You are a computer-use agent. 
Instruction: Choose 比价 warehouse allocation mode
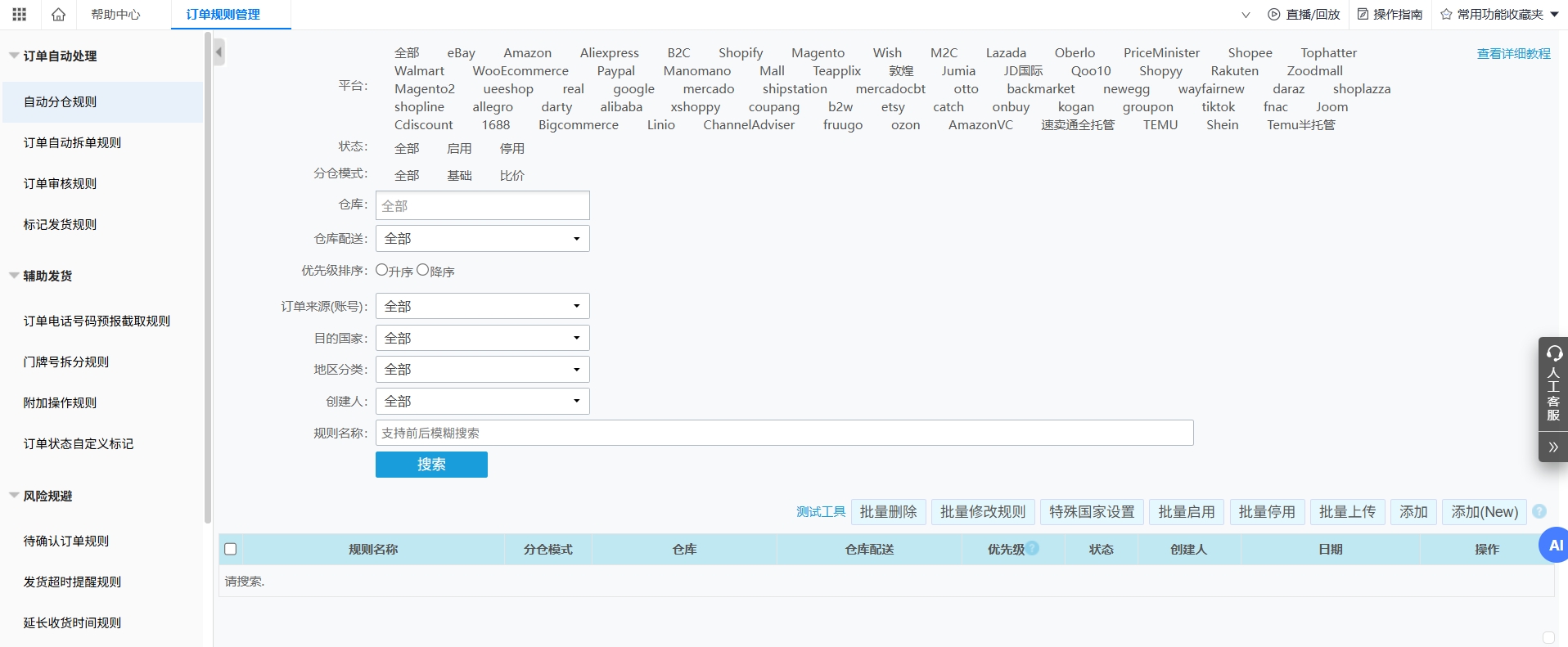tap(512, 175)
